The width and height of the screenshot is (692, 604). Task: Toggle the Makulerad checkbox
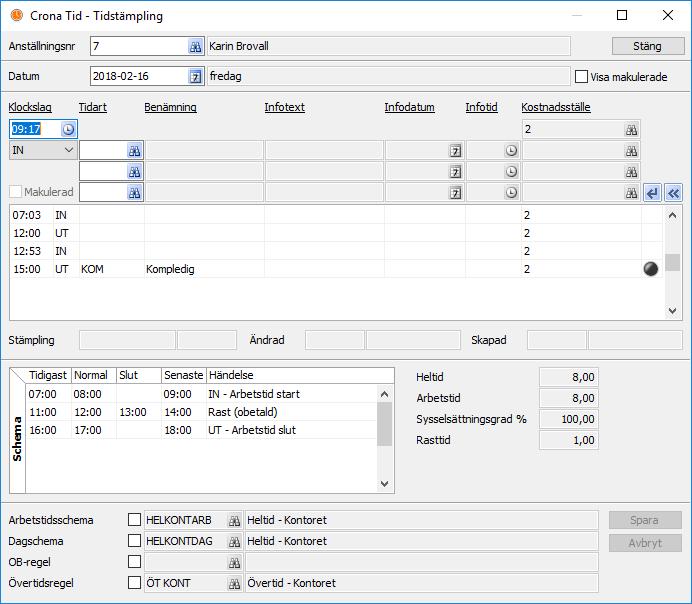(x=15, y=192)
